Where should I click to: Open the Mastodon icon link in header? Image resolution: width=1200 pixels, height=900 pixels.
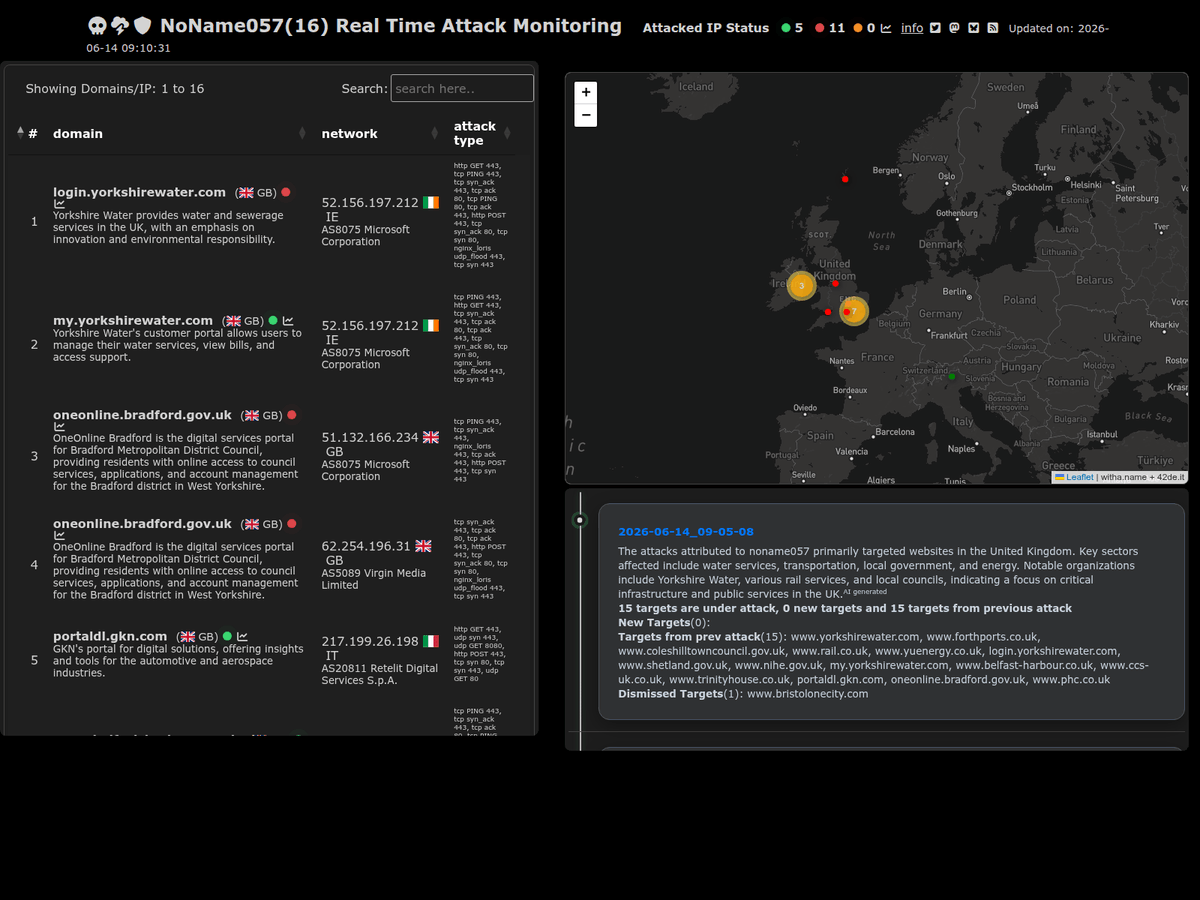954,28
